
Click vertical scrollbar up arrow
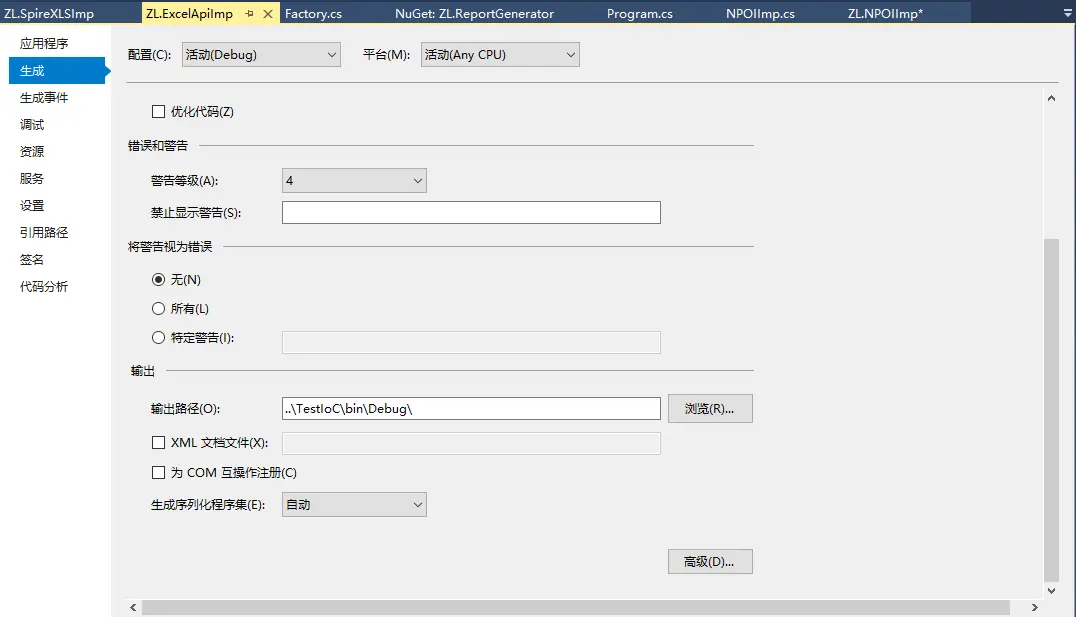pos(1050,98)
